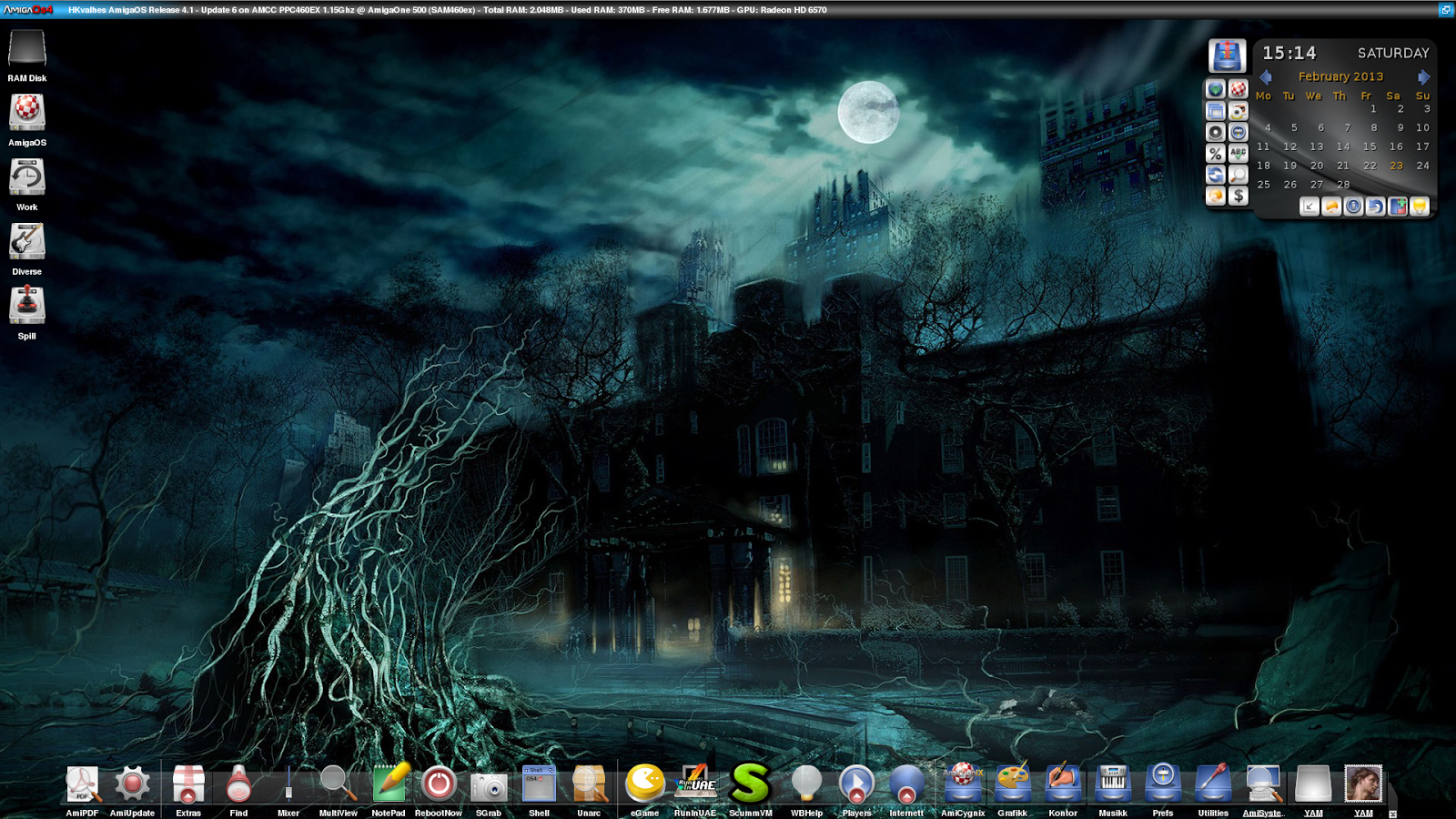The image size is (1456, 819).
Task: Start the SGrab screenshot tool
Action: point(489,785)
